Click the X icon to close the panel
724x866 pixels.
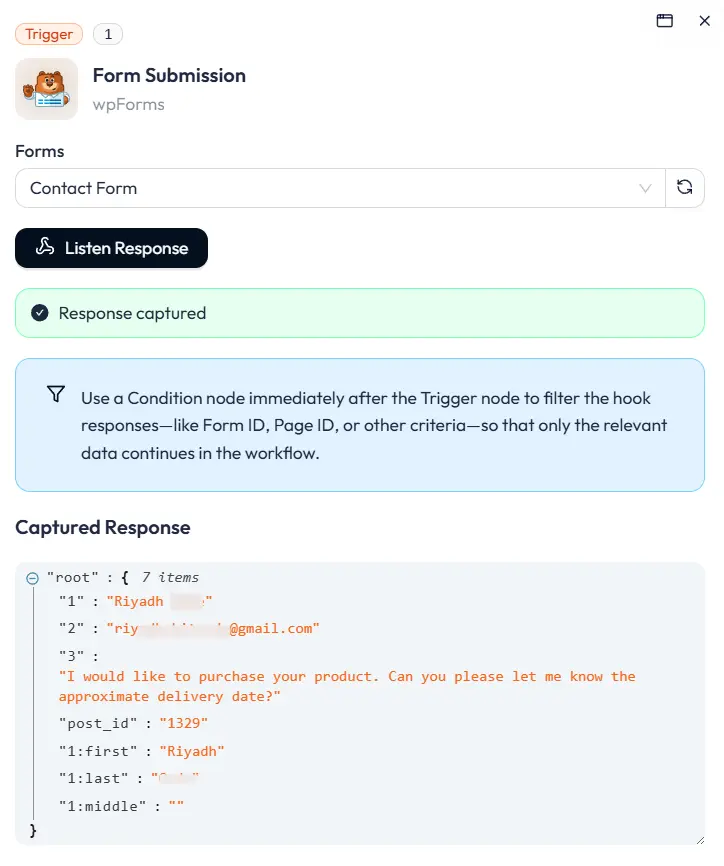pyautogui.click(x=704, y=20)
